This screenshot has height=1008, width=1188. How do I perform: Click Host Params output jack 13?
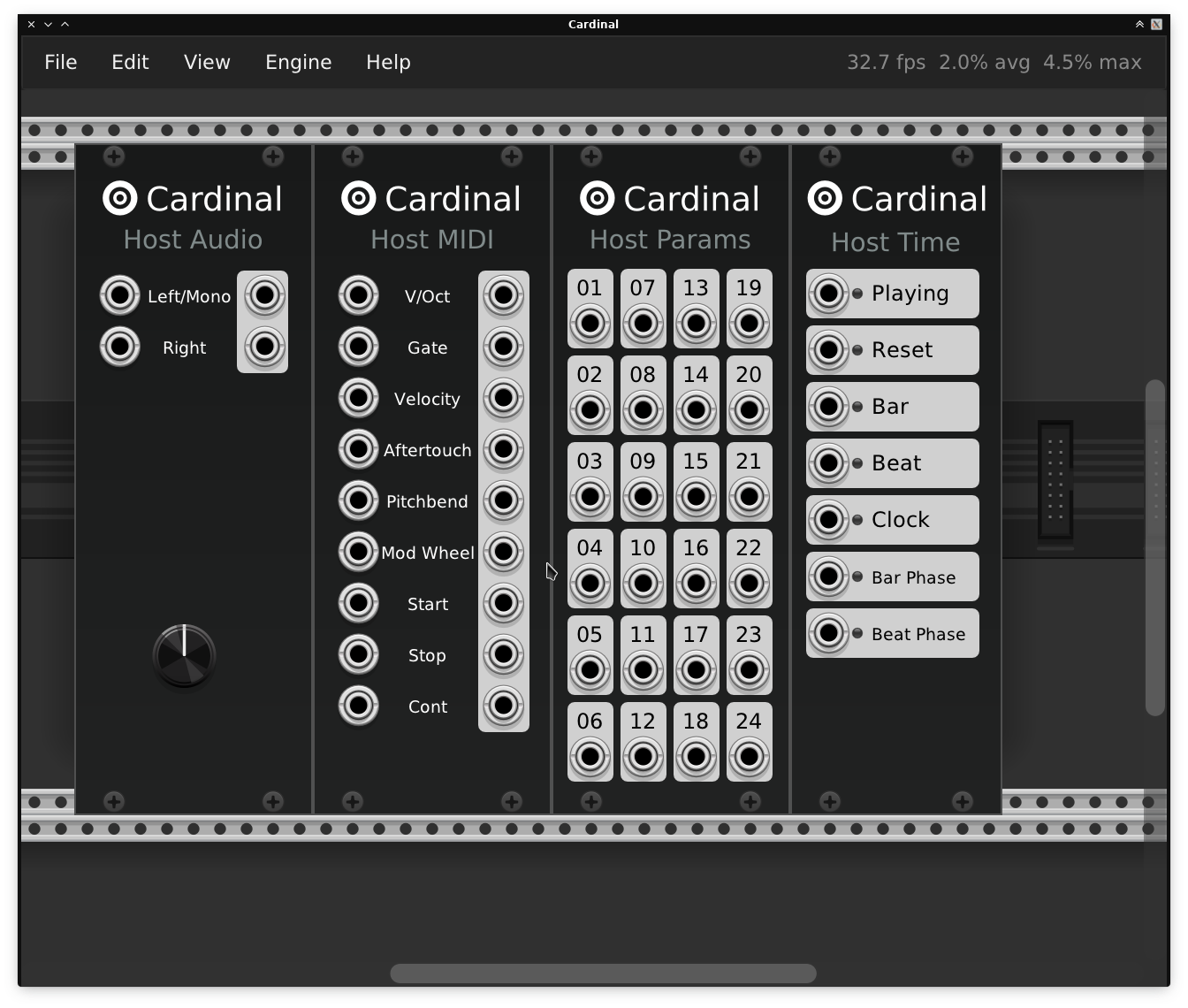[x=697, y=324]
